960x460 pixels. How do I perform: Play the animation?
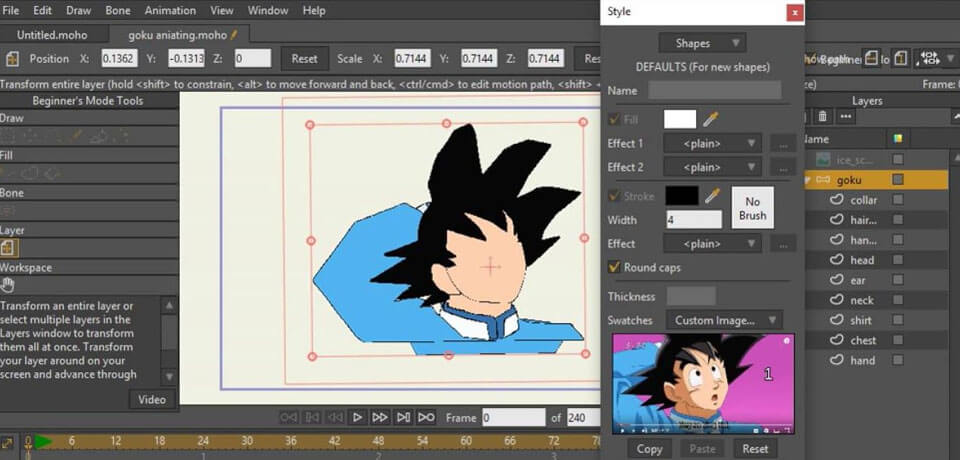358,418
